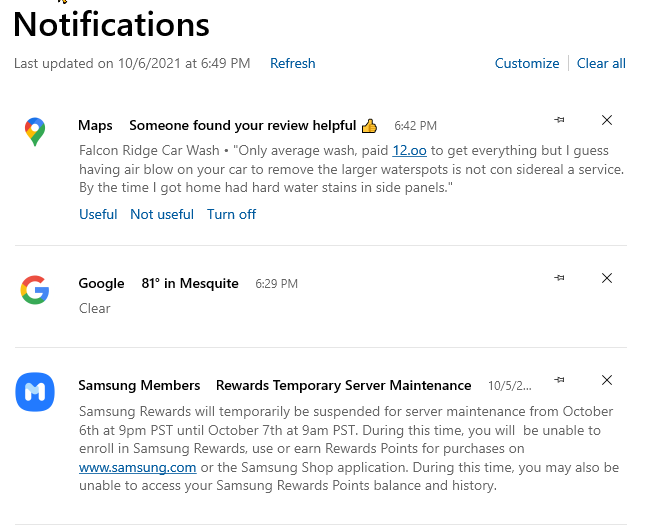The height and width of the screenshot is (532, 646).
Task: Pin the Samsung Members notification
Action: (559, 380)
